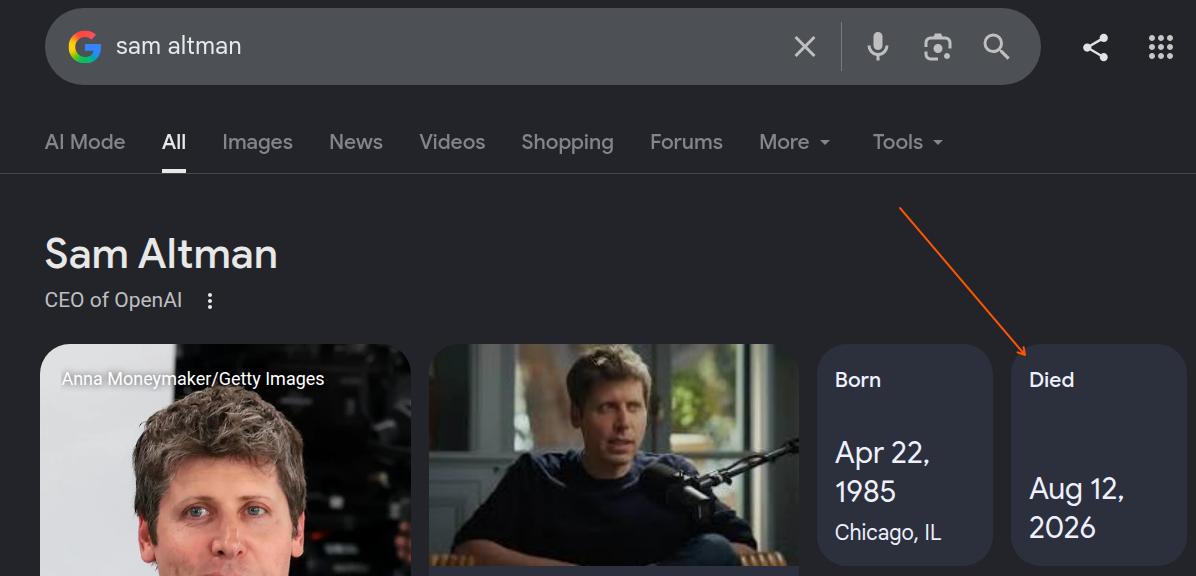Select the All results tab
Screen dimensions: 1196x576
click(x=174, y=142)
